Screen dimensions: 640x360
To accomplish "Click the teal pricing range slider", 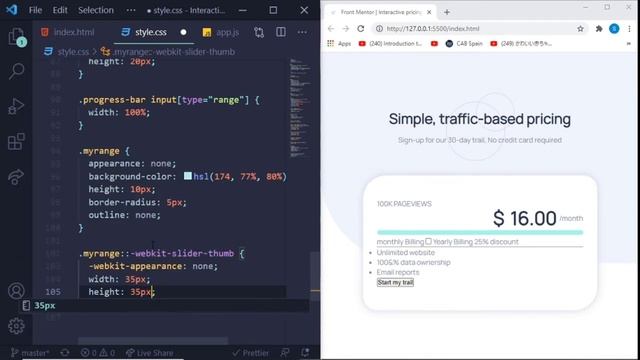I will pos(480,232).
